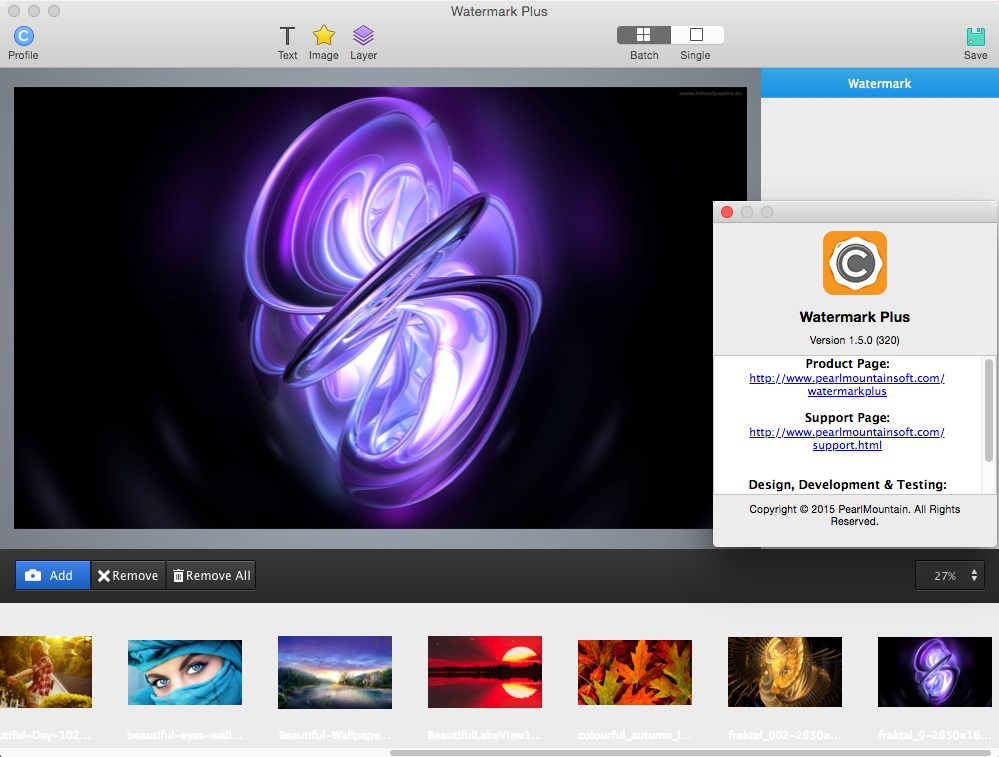
Task: Click the Watermark Plus name in About
Action: pos(854,317)
